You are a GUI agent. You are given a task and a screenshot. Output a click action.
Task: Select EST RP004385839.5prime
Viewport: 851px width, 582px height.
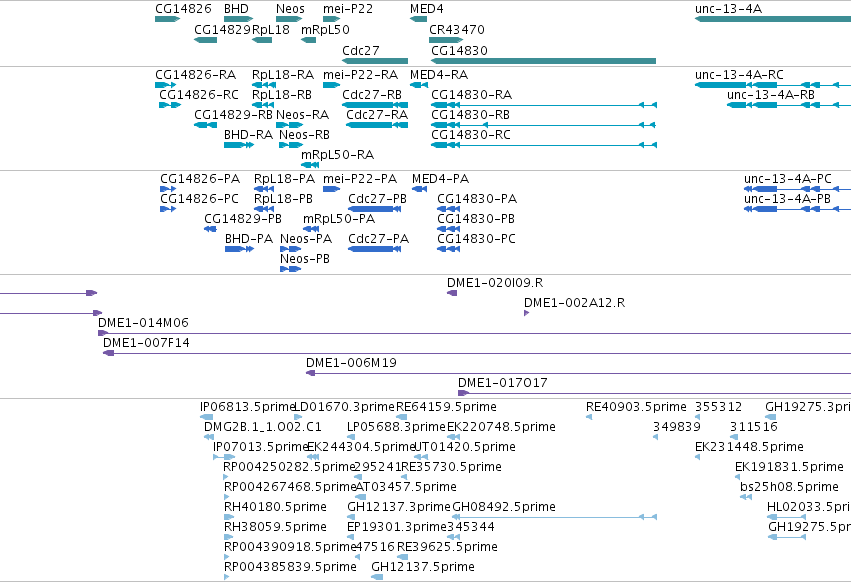227,577
